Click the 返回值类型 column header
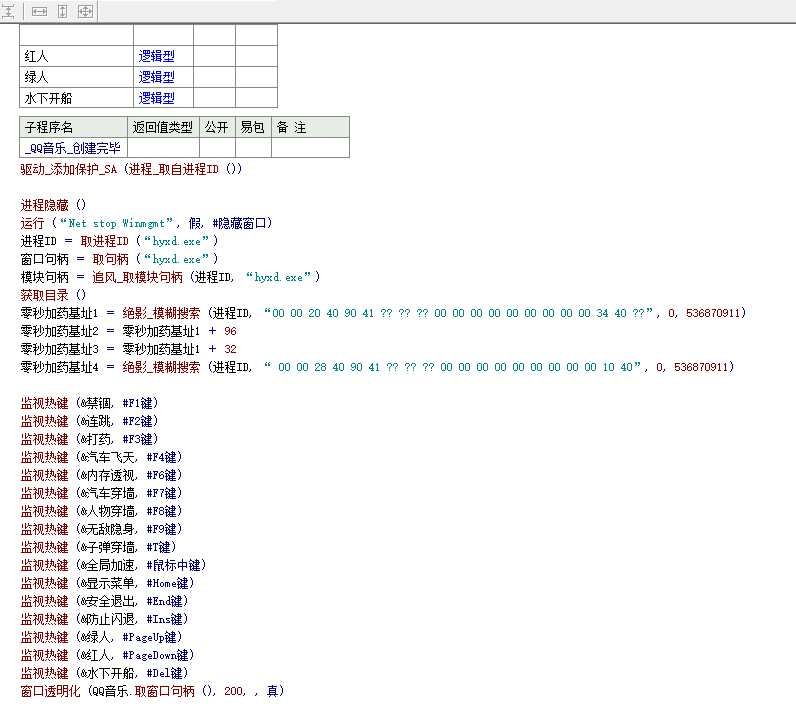 (x=163, y=127)
